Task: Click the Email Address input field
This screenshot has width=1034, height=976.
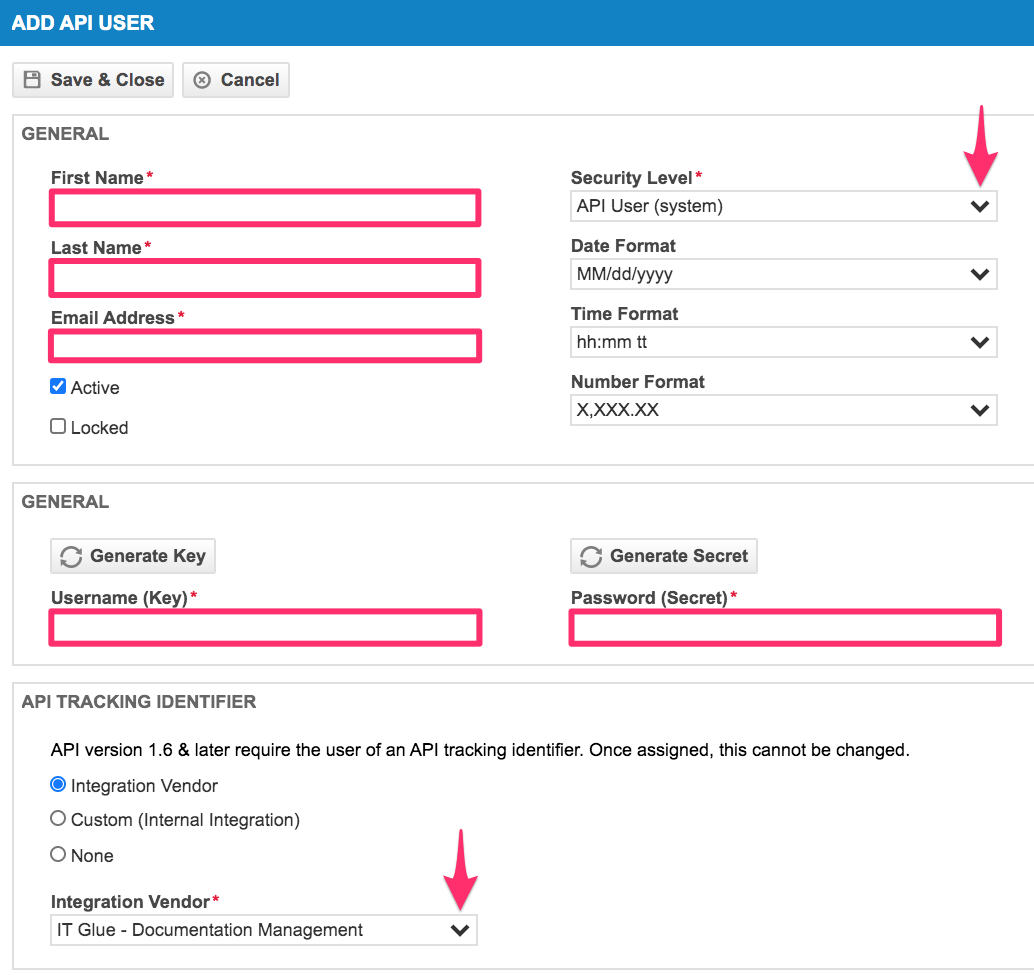Action: point(265,347)
